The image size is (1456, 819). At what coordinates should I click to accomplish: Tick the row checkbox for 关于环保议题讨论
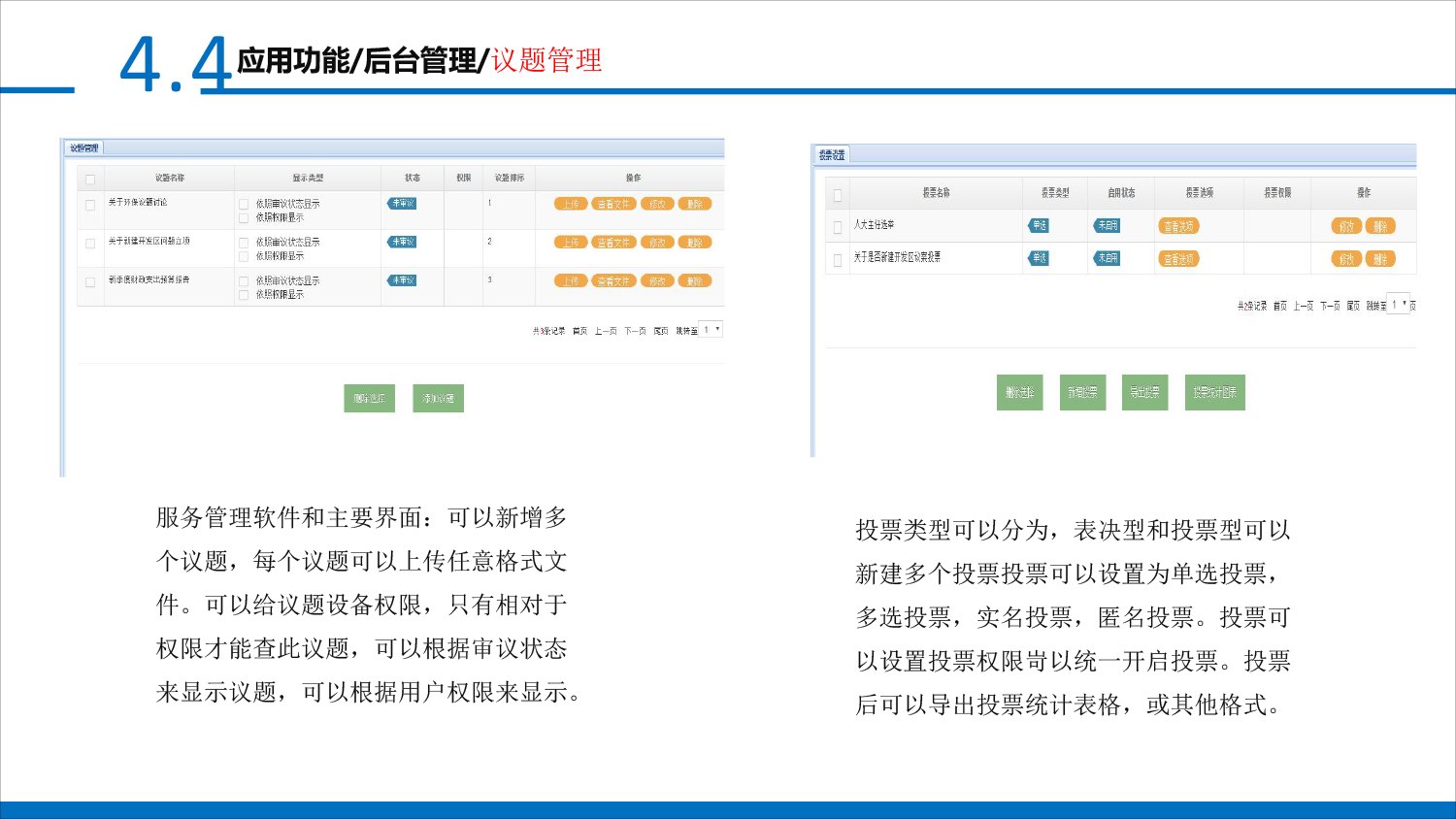coord(90,205)
